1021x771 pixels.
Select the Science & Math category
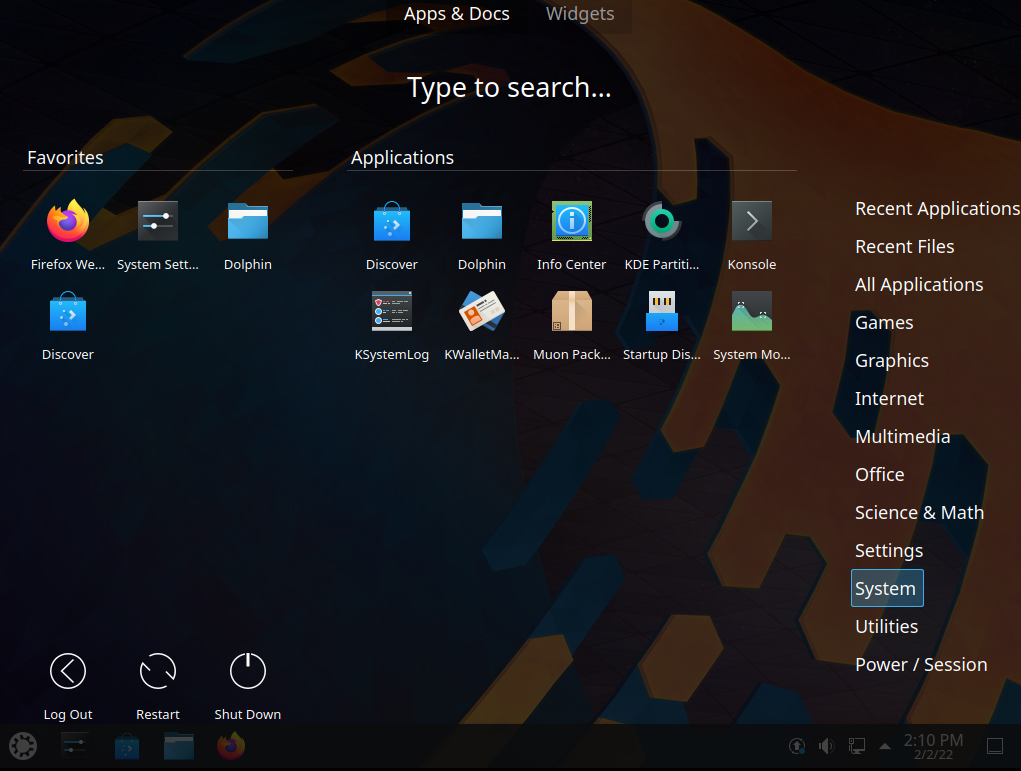(x=919, y=512)
